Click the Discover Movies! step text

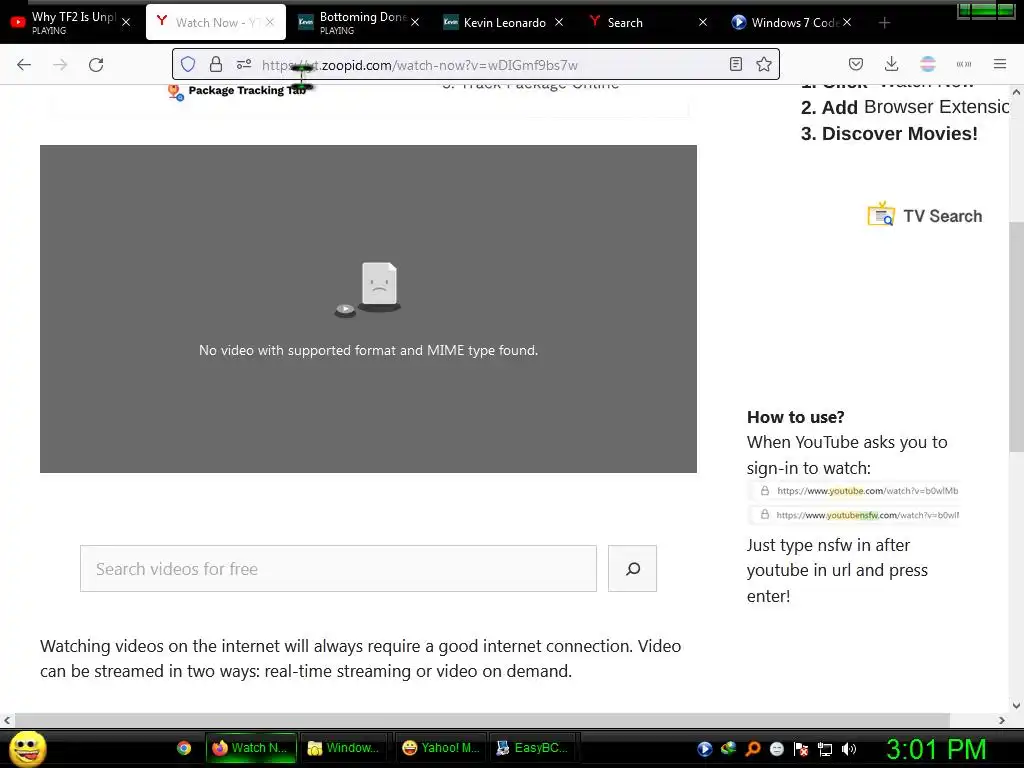[889, 134]
